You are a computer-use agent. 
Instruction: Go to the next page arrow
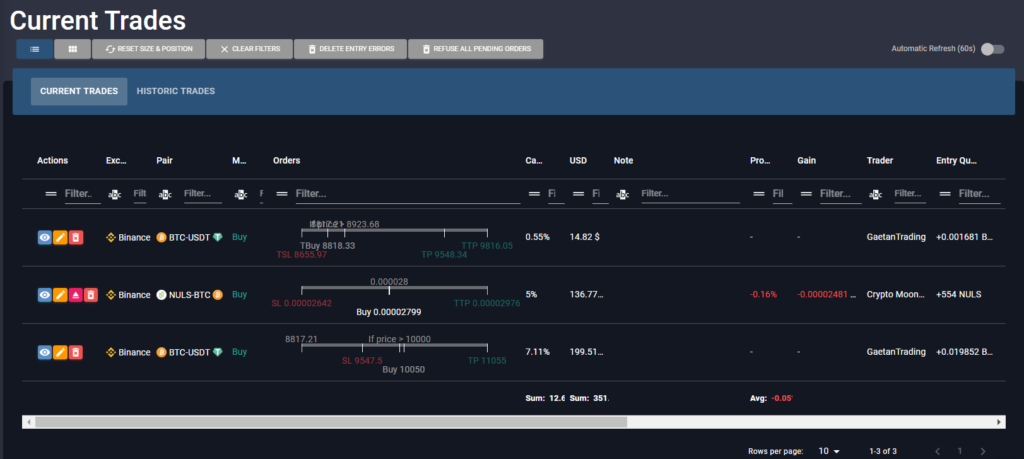pos(982,451)
